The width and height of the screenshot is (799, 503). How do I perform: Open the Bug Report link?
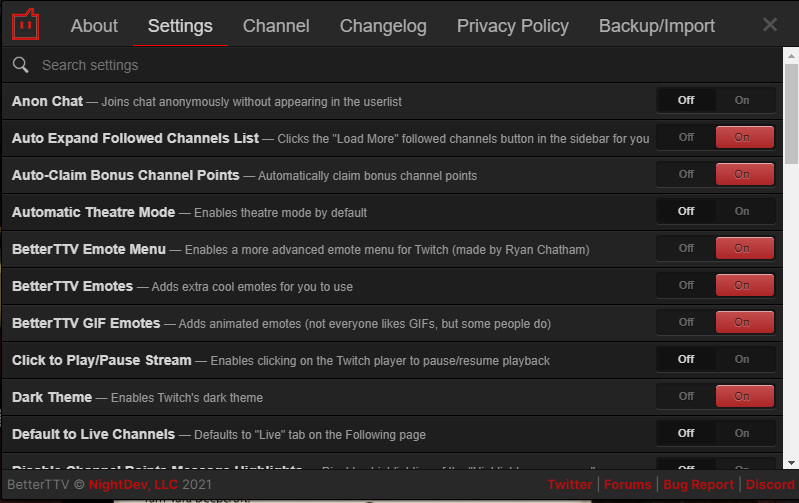pyautogui.click(x=698, y=484)
